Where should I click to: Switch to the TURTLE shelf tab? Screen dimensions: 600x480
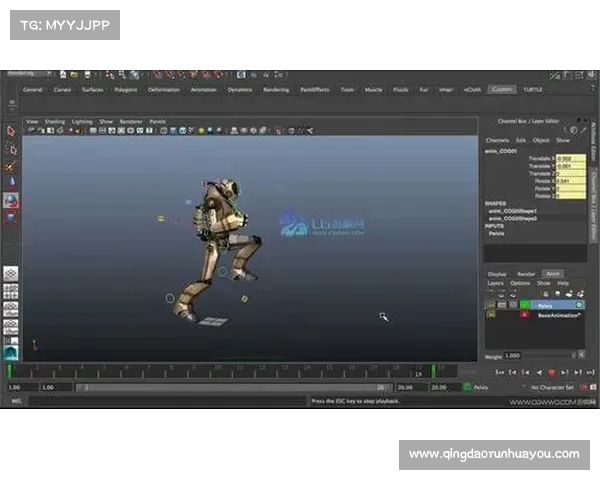click(532, 90)
